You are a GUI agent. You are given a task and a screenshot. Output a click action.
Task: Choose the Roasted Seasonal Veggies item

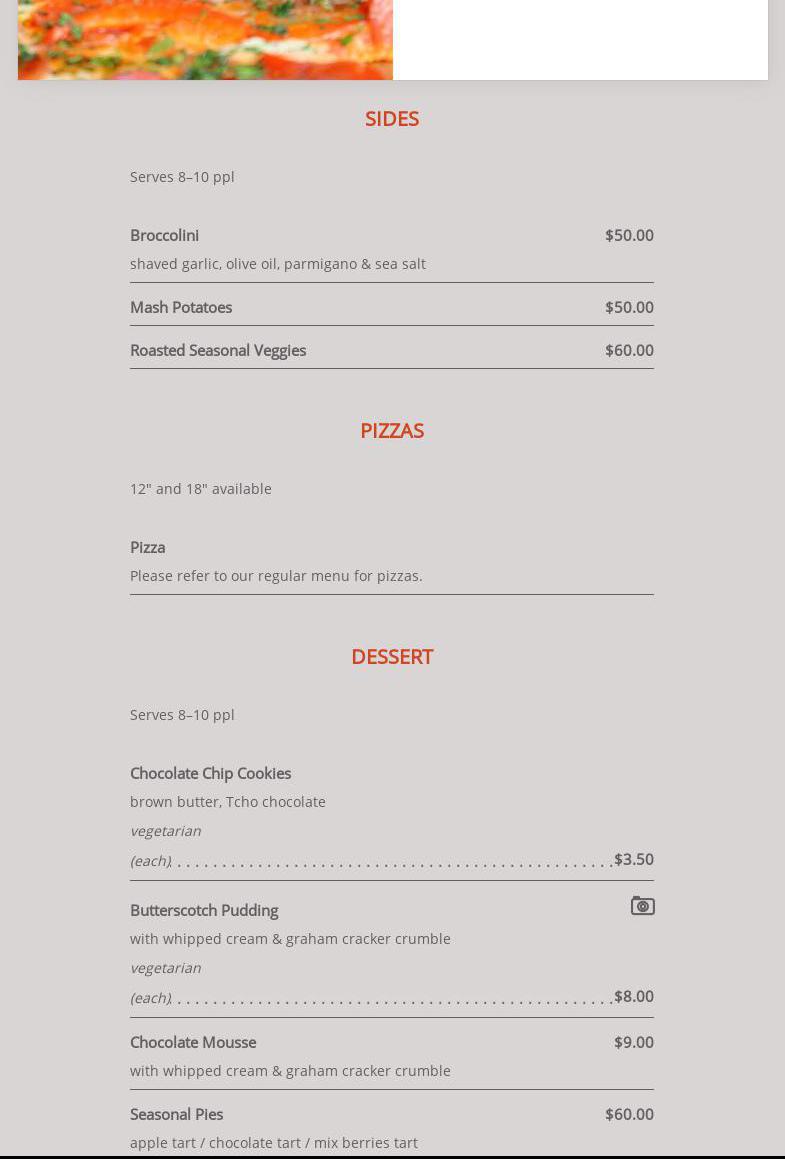tap(218, 351)
